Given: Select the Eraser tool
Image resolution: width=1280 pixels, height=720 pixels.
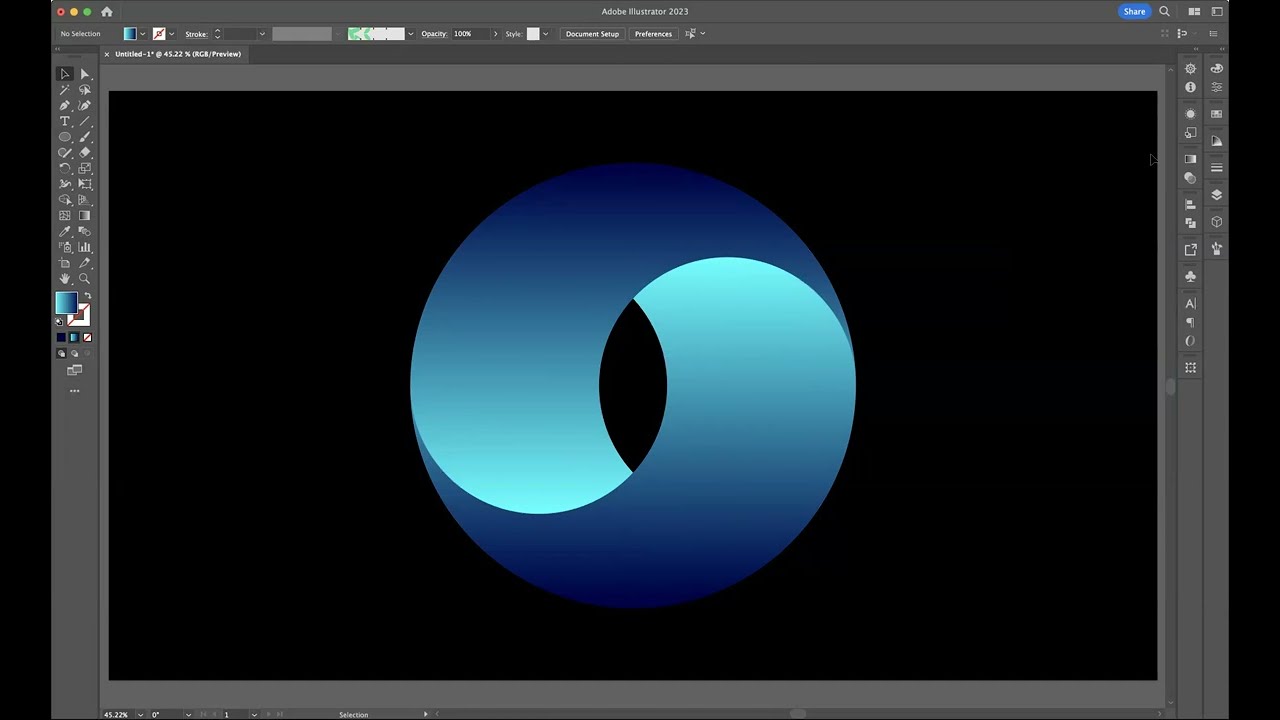Looking at the screenshot, I should click(x=85, y=152).
